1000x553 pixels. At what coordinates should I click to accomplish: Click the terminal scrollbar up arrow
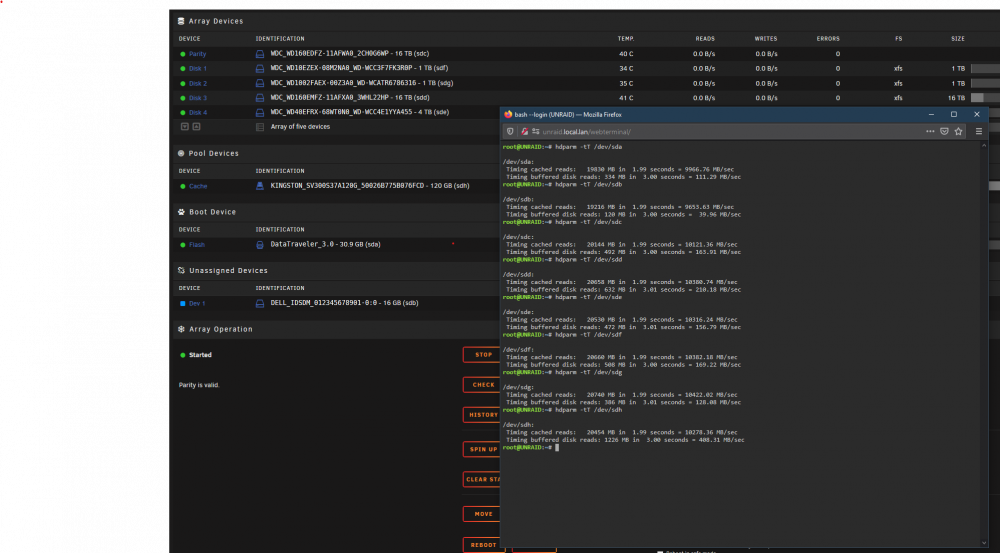tap(984, 146)
